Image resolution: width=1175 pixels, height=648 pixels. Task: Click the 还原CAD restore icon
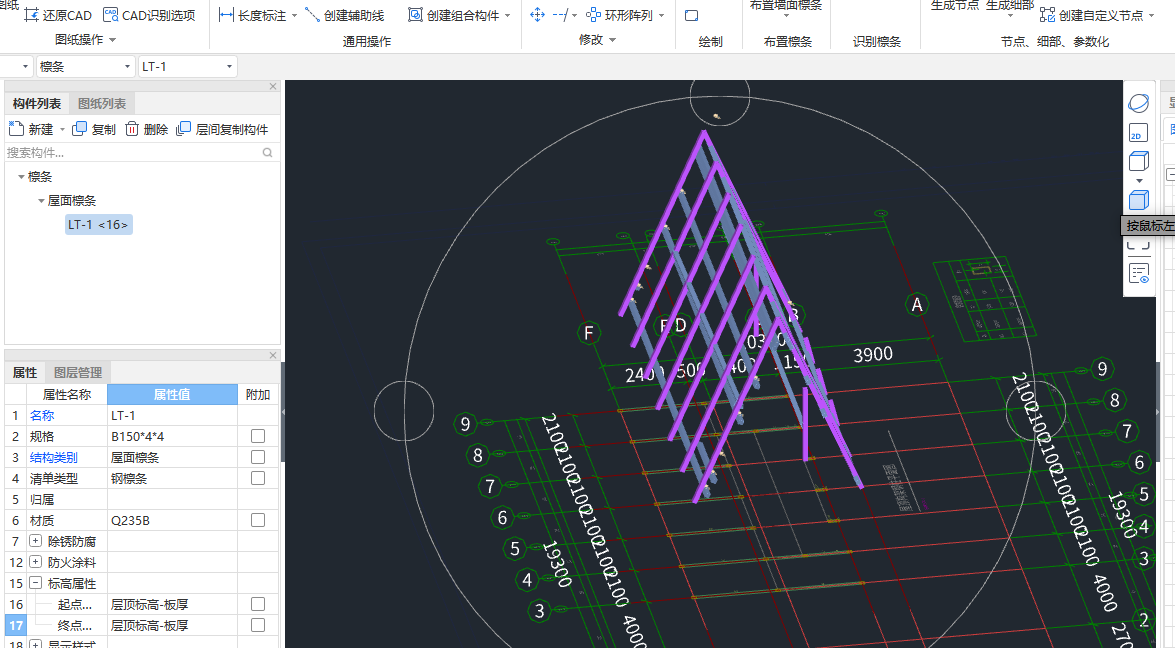[31, 15]
